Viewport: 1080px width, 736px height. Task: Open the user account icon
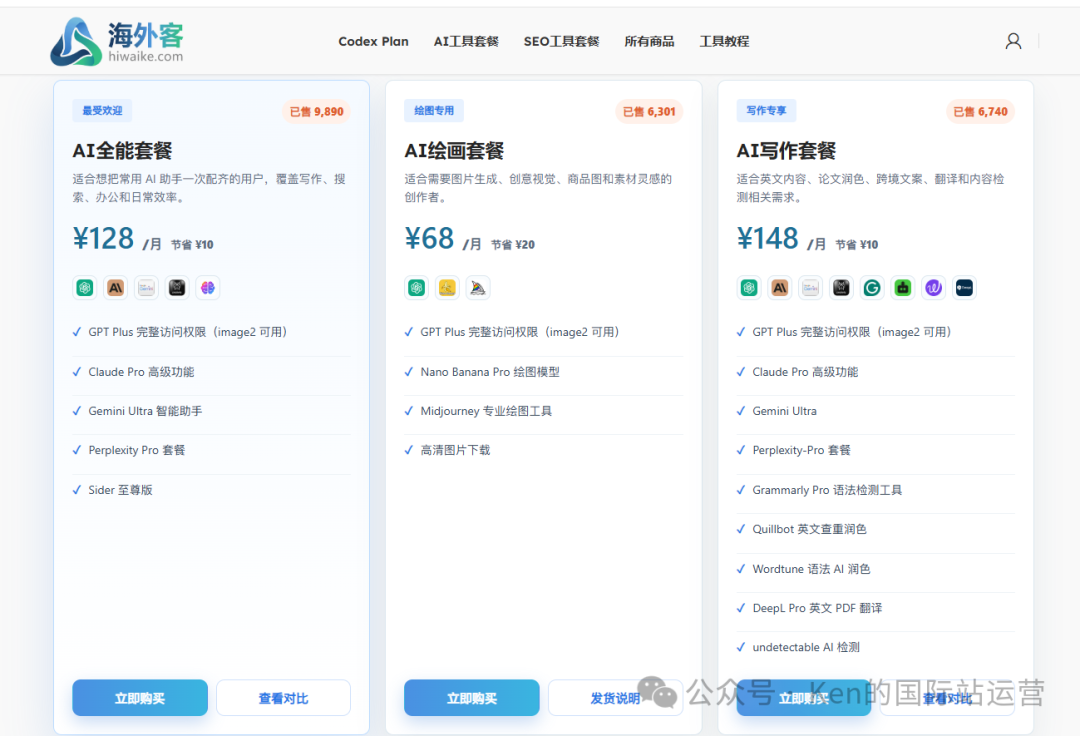click(x=1013, y=41)
